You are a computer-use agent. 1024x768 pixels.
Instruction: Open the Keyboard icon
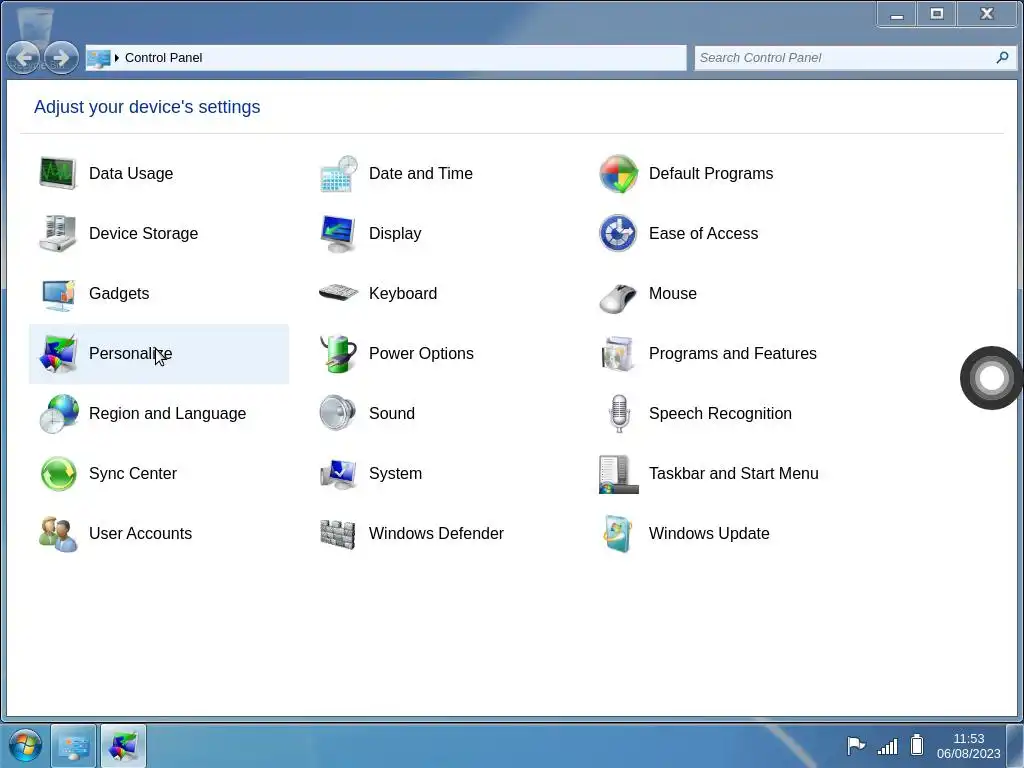coord(338,293)
